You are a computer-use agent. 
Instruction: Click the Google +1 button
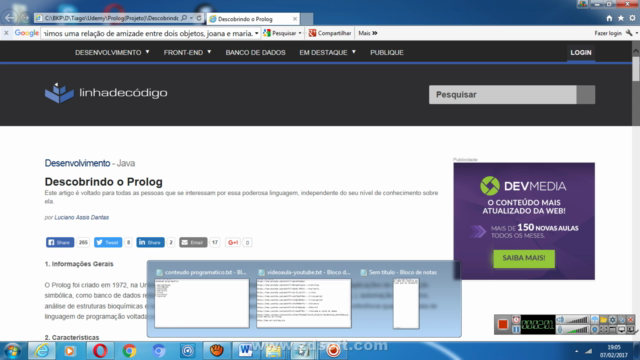click(233, 242)
